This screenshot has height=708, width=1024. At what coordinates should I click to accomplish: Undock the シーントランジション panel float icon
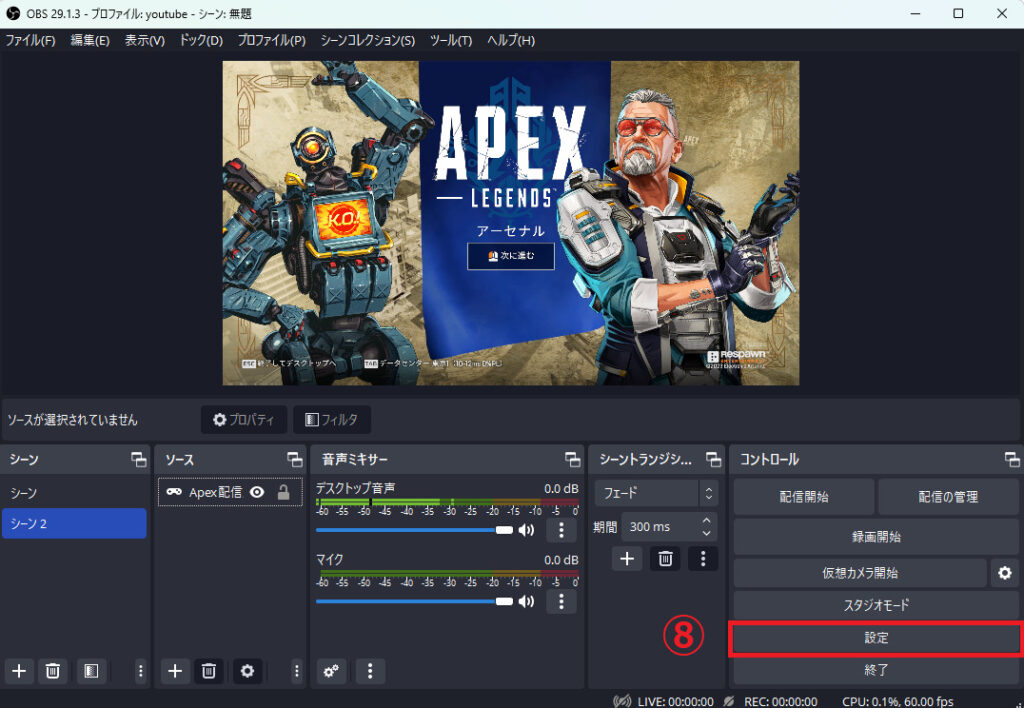pyautogui.click(x=713, y=460)
